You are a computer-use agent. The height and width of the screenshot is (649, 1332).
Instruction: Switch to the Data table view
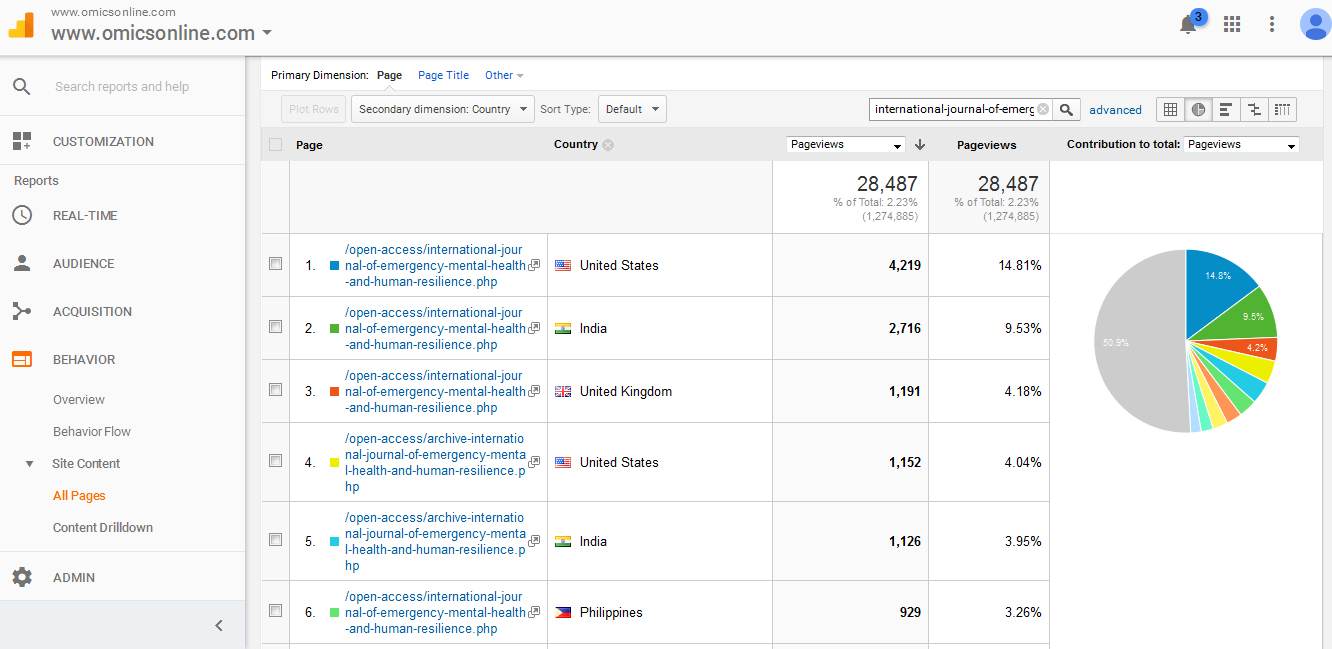pos(1170,109)
